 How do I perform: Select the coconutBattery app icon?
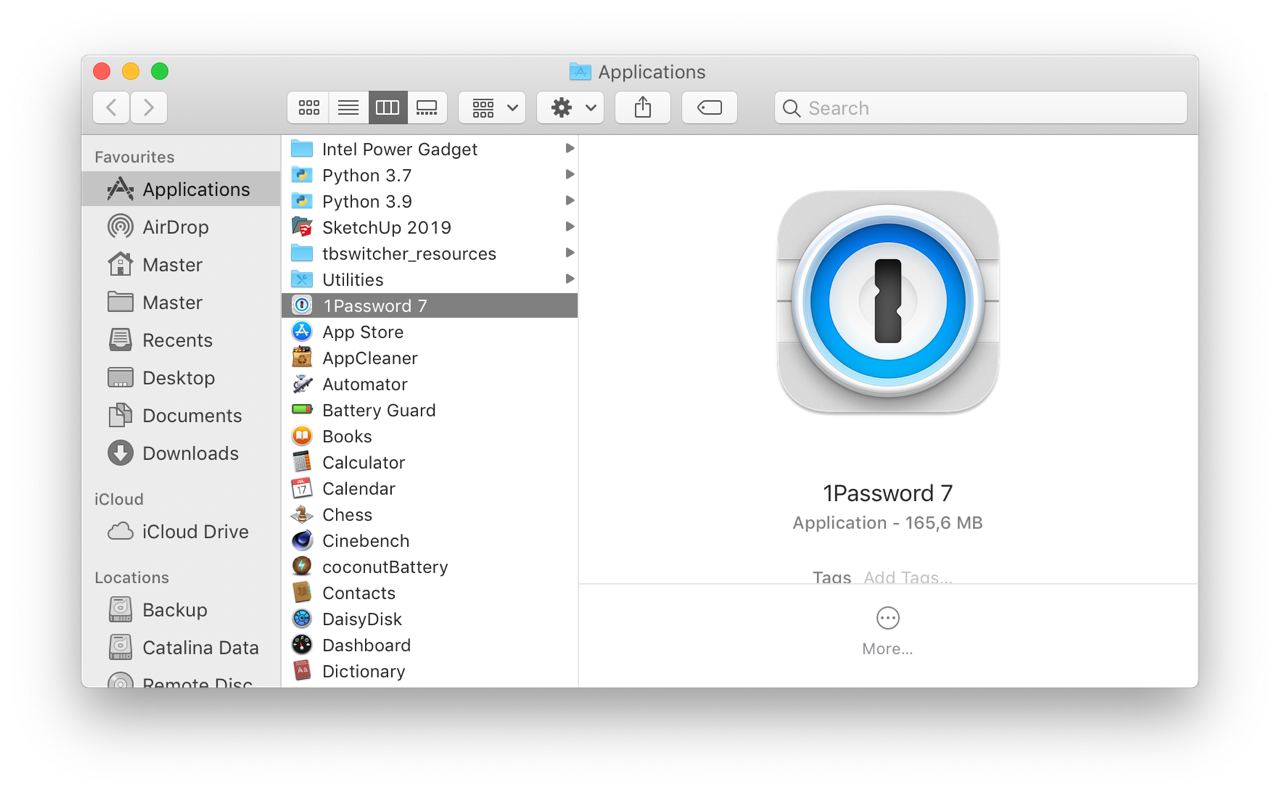pyautogui.click(x=302, y=566)
